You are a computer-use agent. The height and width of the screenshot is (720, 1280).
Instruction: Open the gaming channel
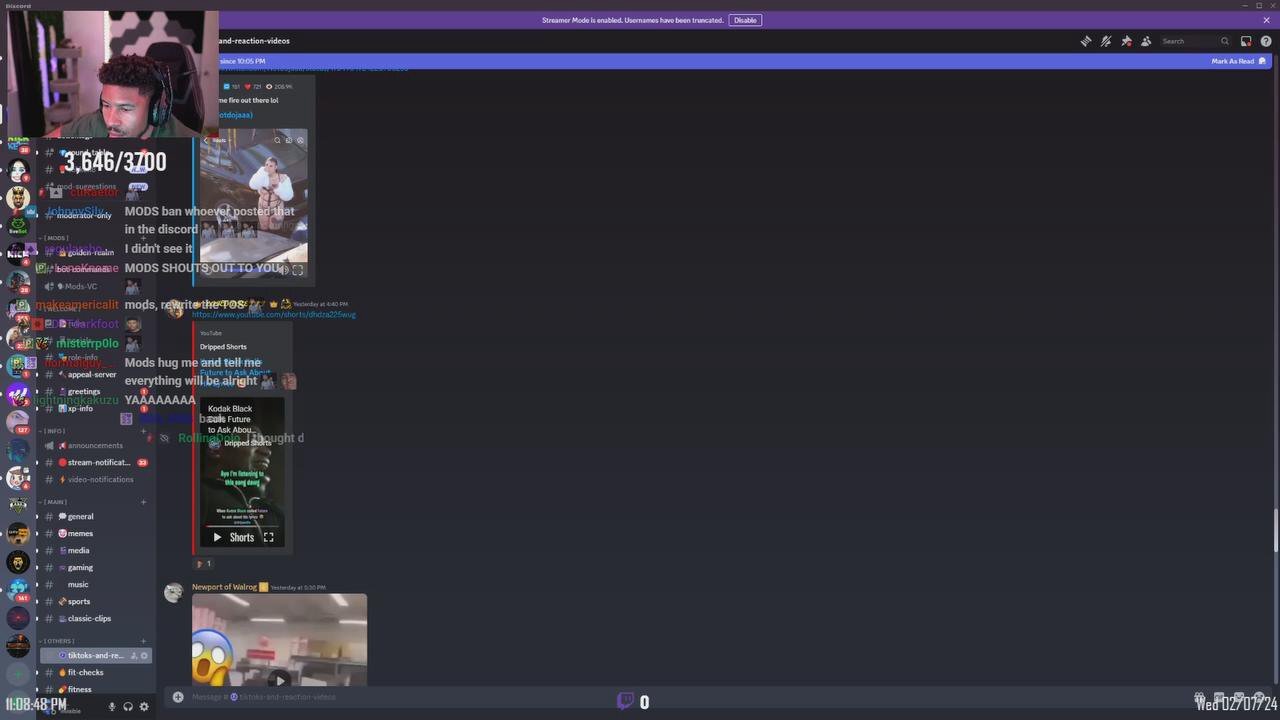95,567
